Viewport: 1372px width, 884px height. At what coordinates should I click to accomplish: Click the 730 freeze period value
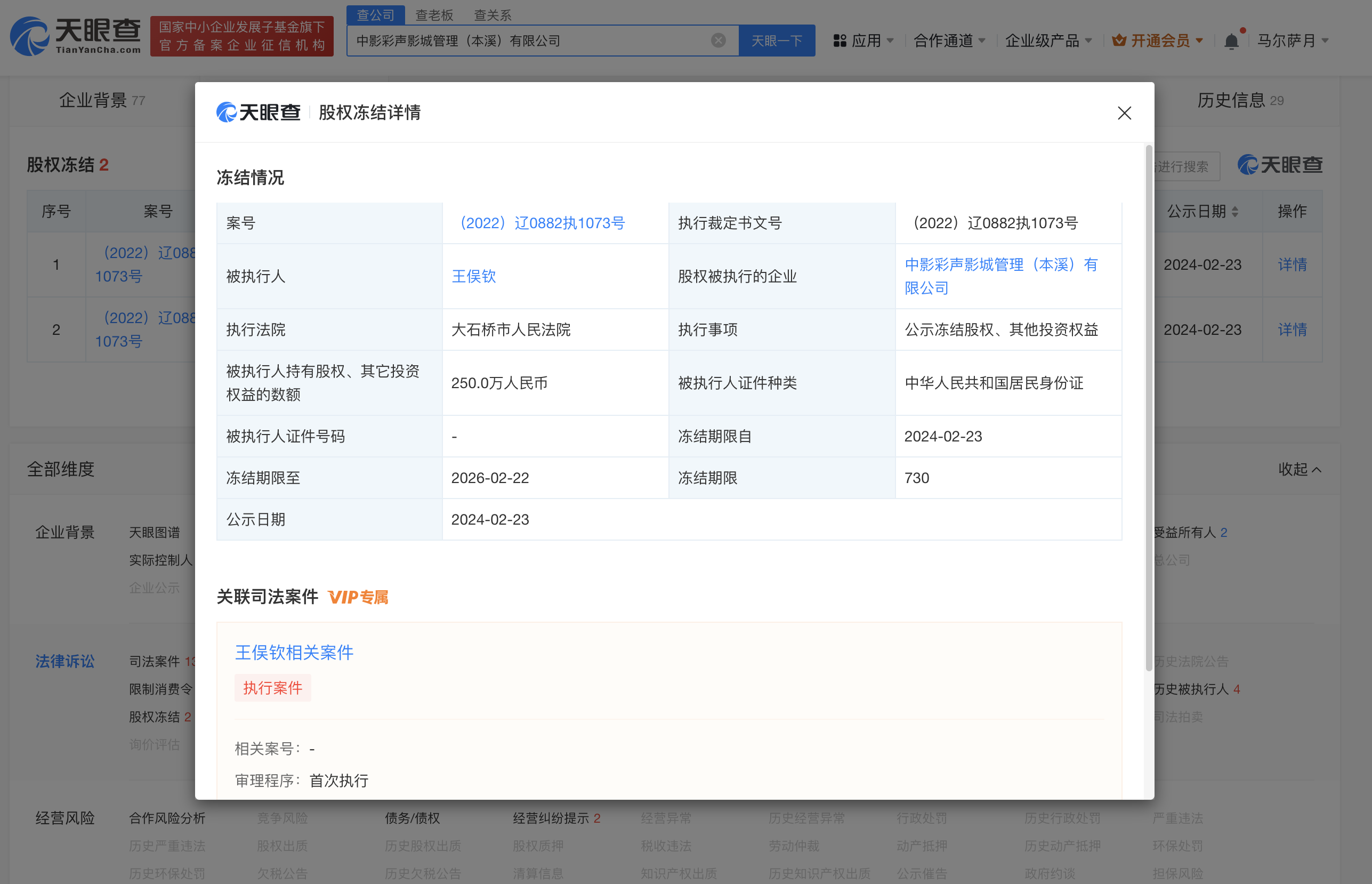916,478
